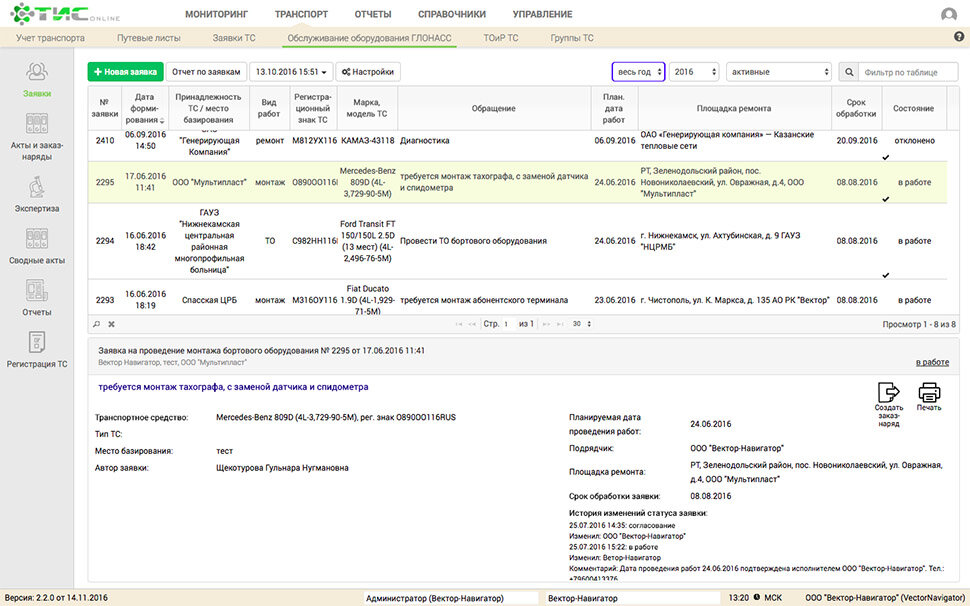970x606 pixels.
Task: Open the ТРАНСПОРТ menu
Action: click(x=301, y=14)
